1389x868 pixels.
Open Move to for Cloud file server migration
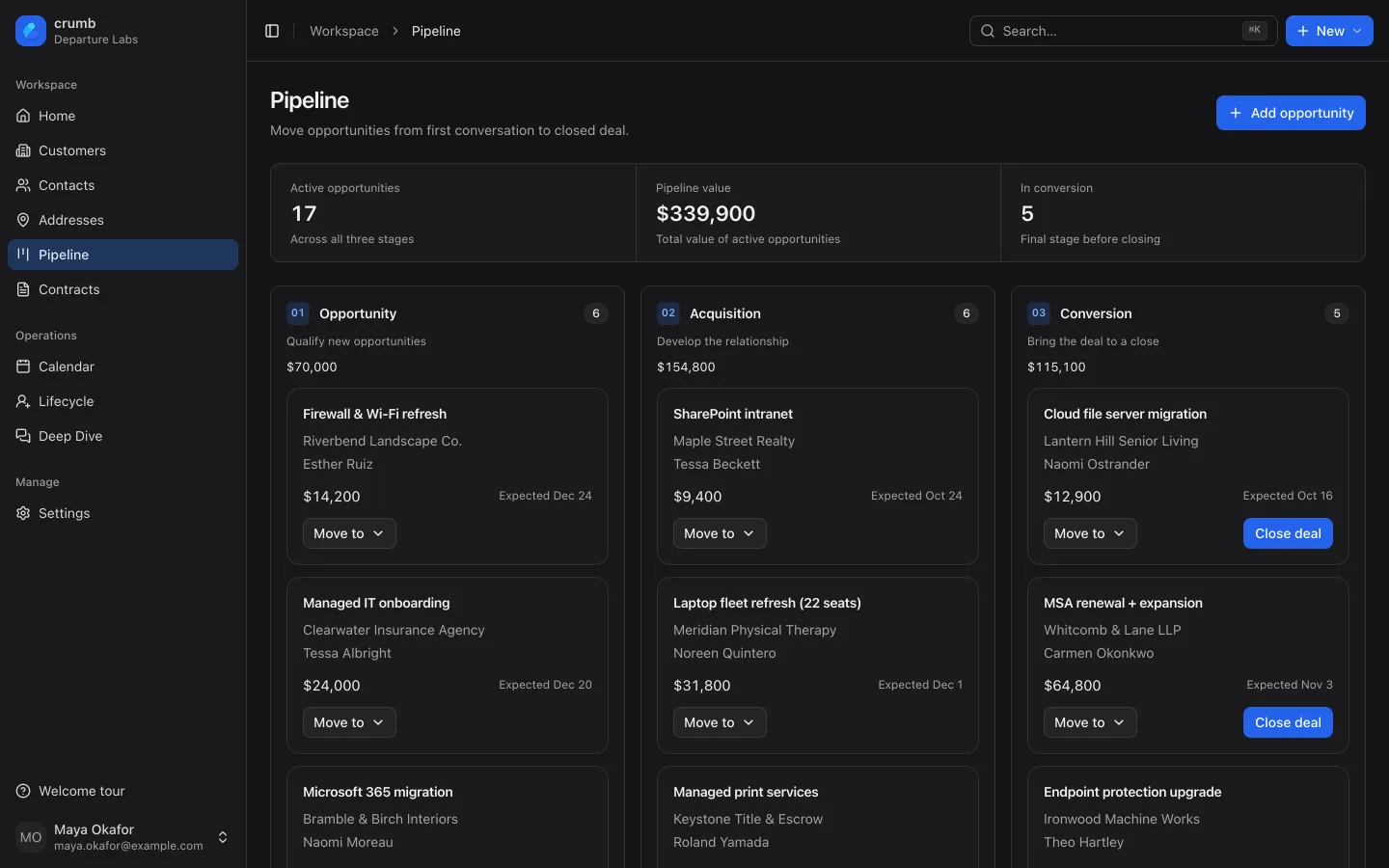(1090, 533)
